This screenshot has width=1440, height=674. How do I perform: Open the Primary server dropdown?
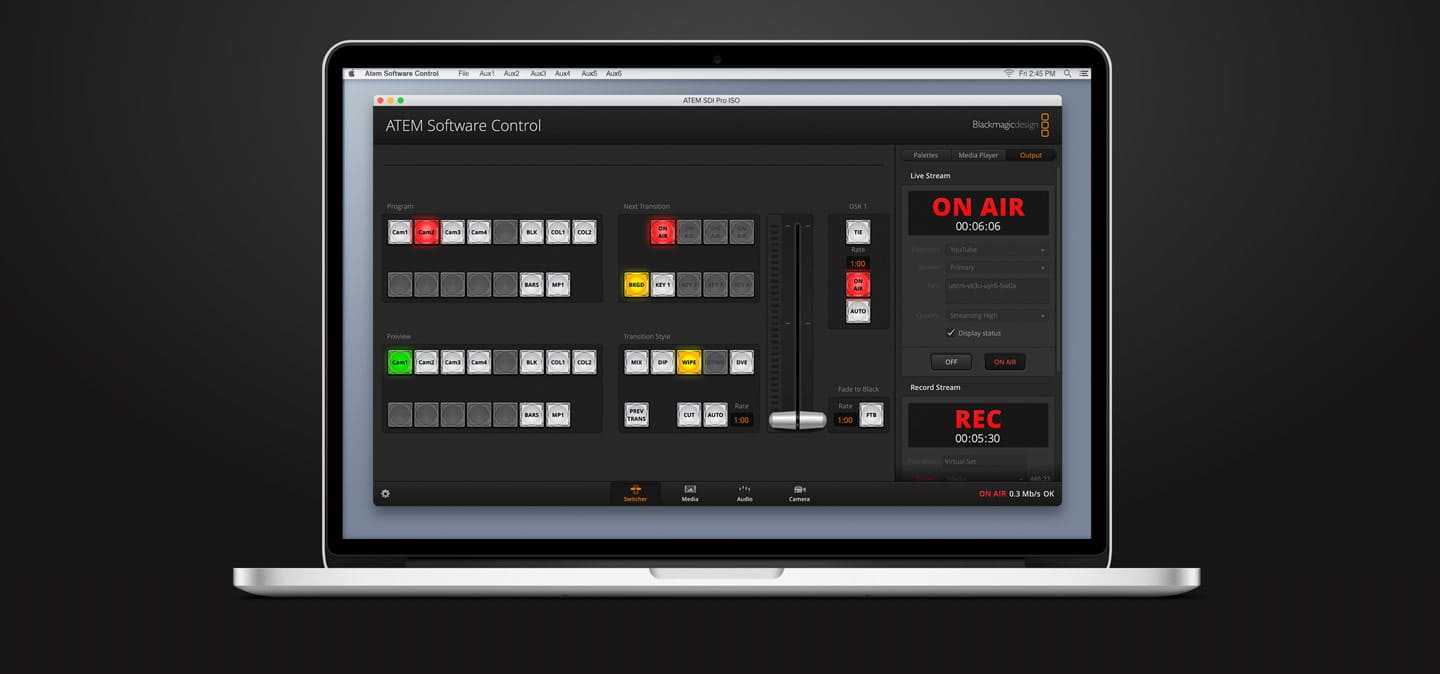click(997, 268)
